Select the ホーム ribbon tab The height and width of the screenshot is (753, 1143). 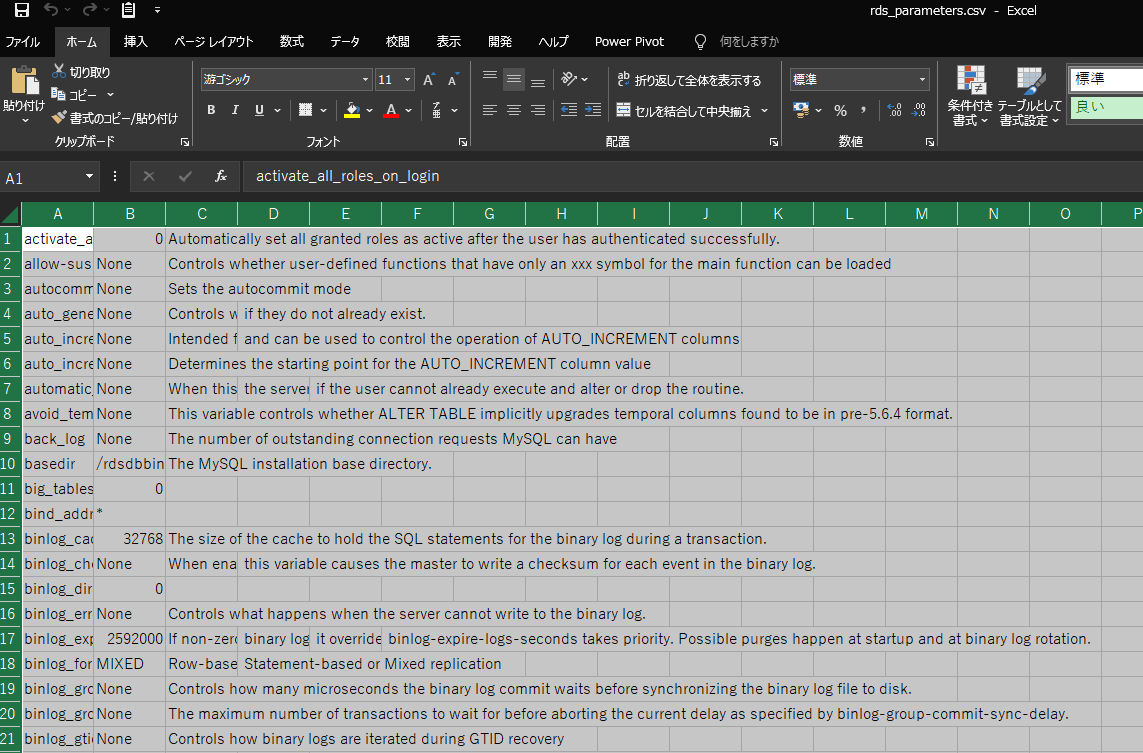82,42
